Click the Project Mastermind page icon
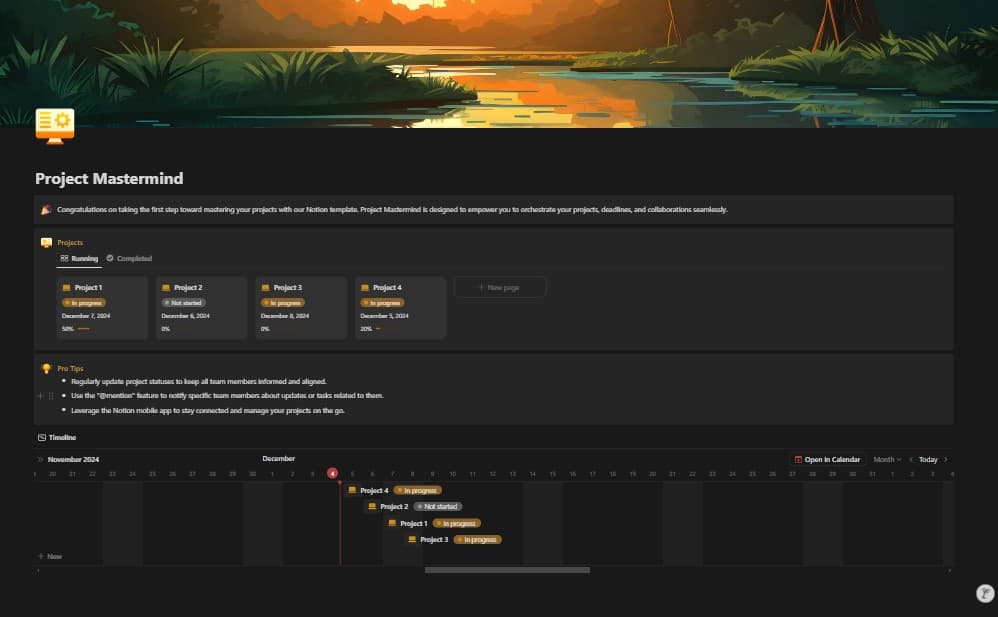 (55, 126)
